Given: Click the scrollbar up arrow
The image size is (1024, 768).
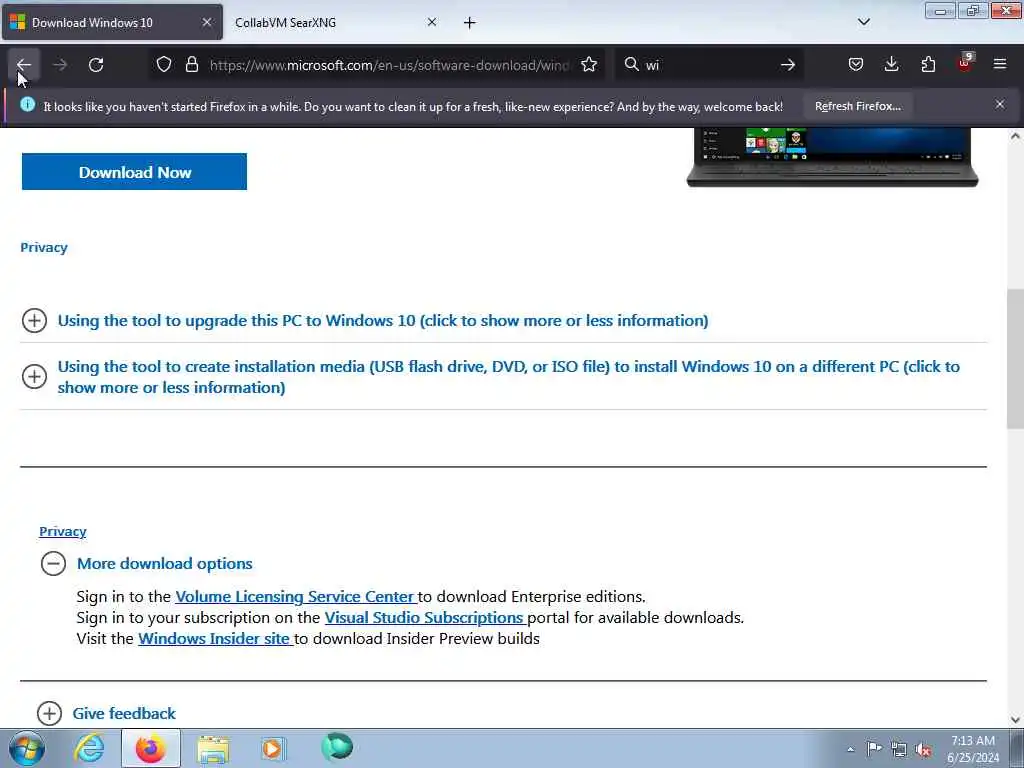Looking at the screenshot, I should pos(1015,136).
